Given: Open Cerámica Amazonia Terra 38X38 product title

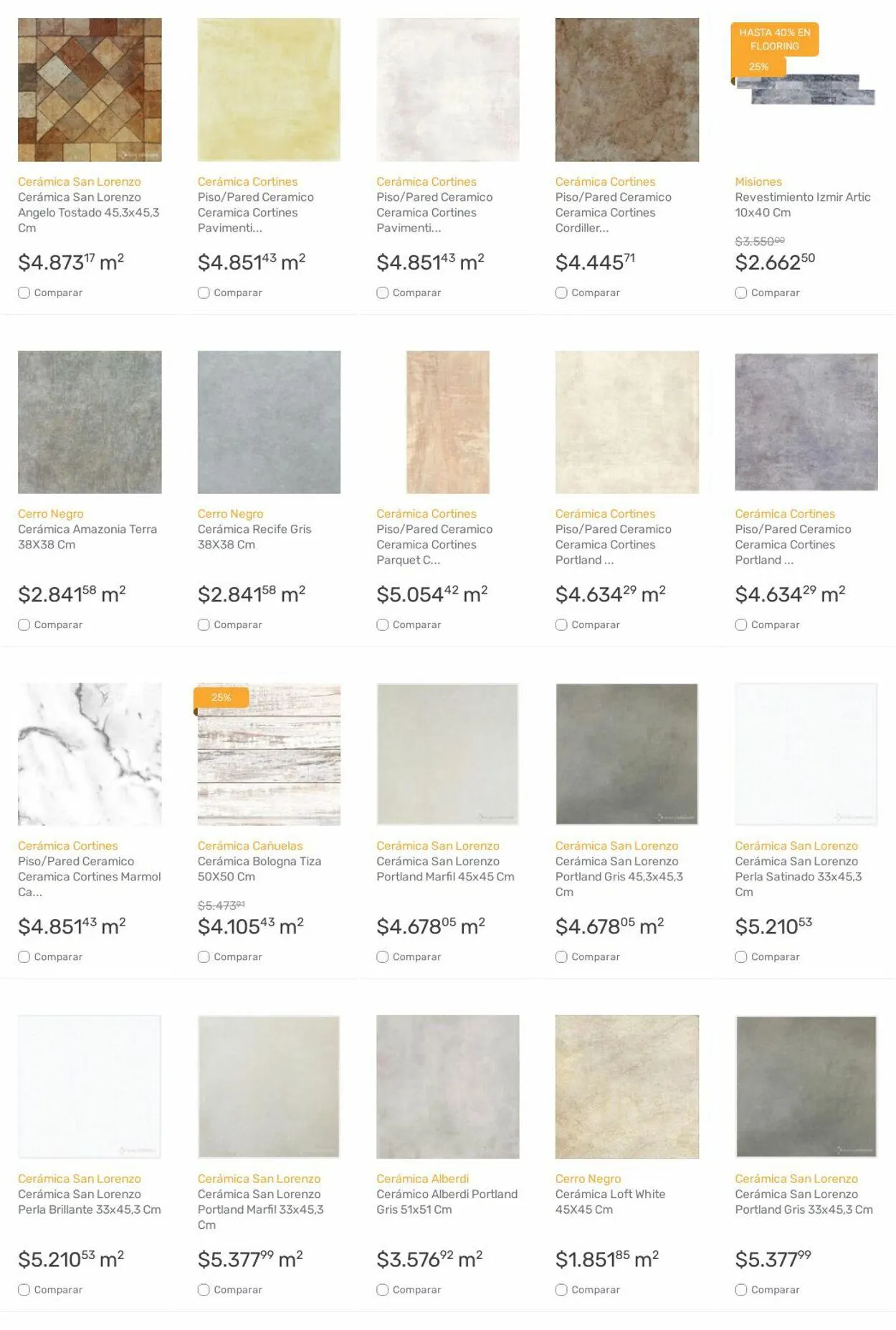Looking at the screenshot, I should point(87,536).
